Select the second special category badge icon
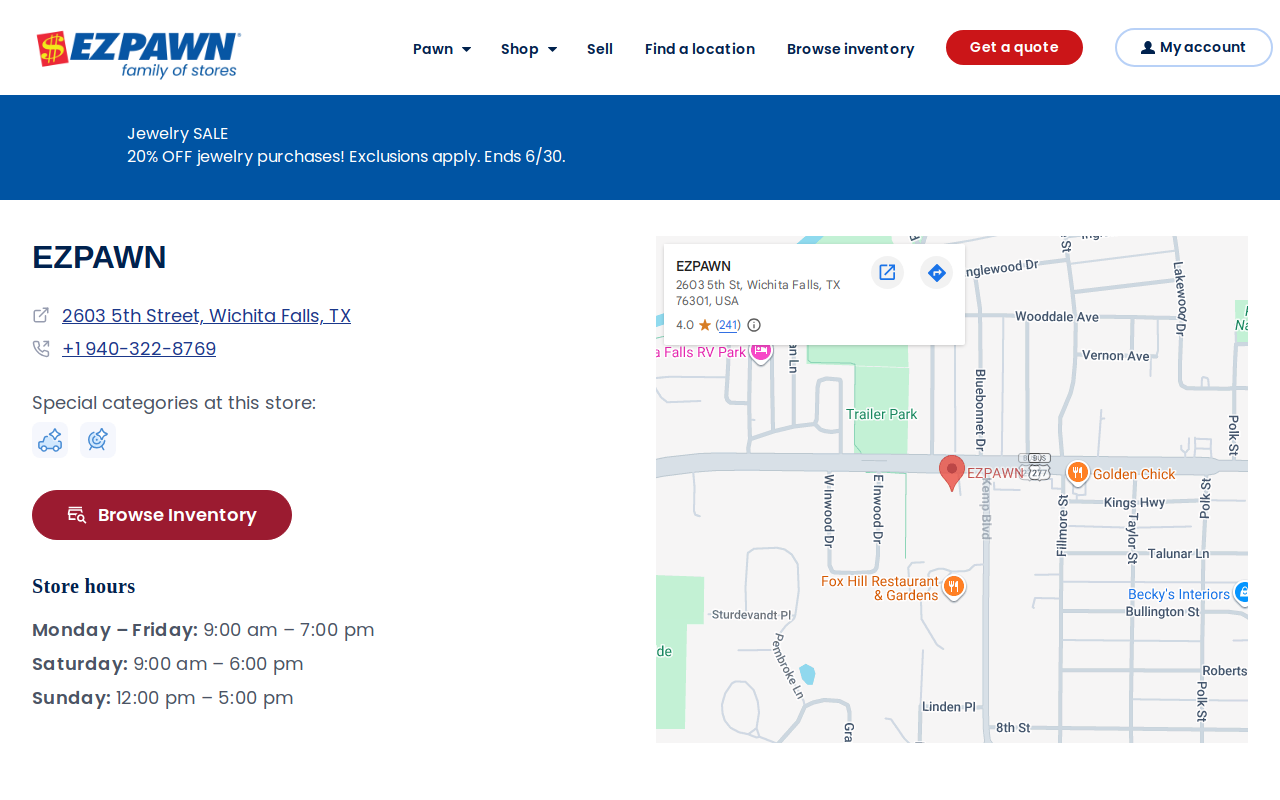 pos(98,440)
